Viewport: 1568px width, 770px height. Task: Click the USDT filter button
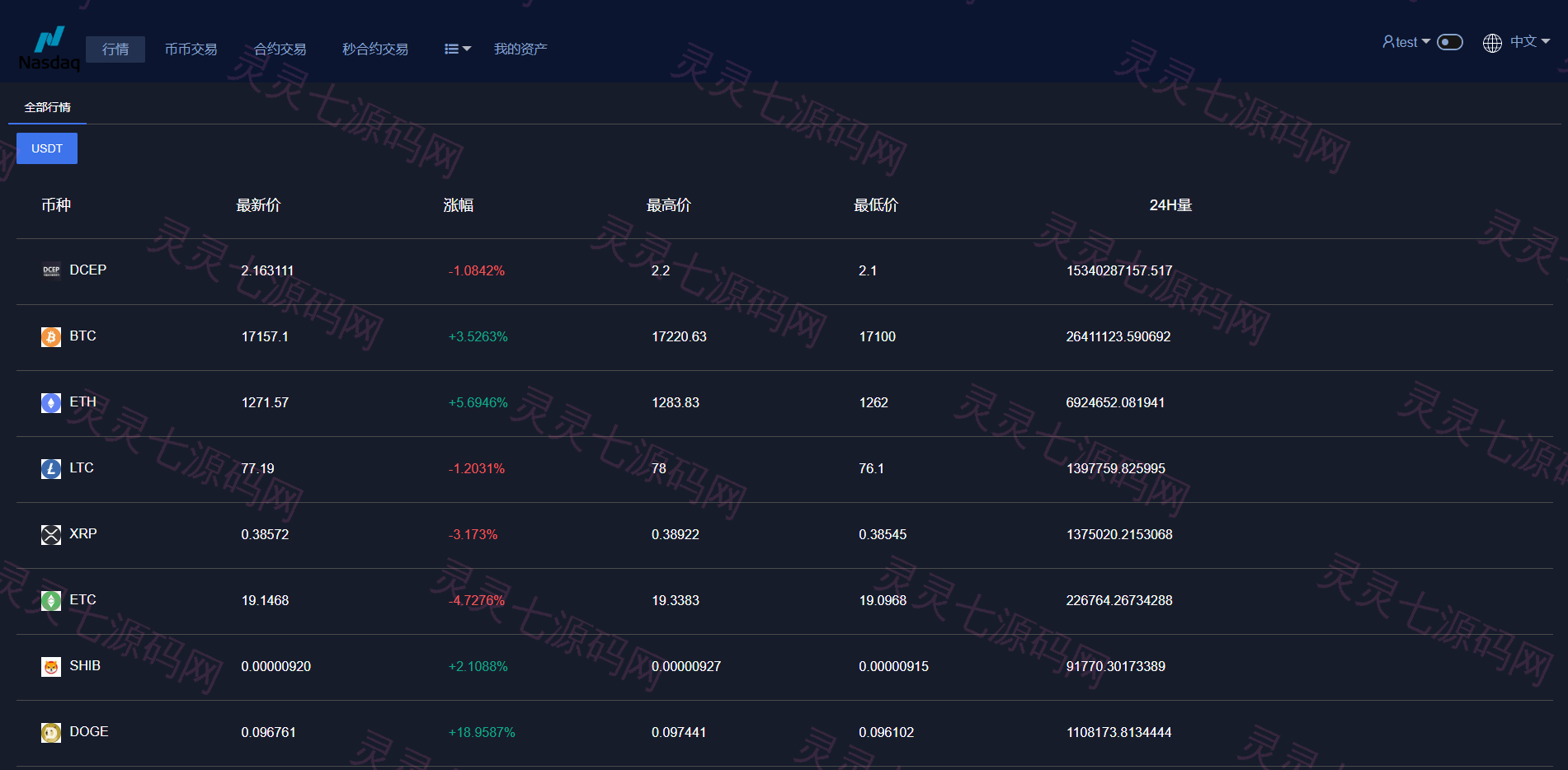pyautogui.click(x=47, y=148)
